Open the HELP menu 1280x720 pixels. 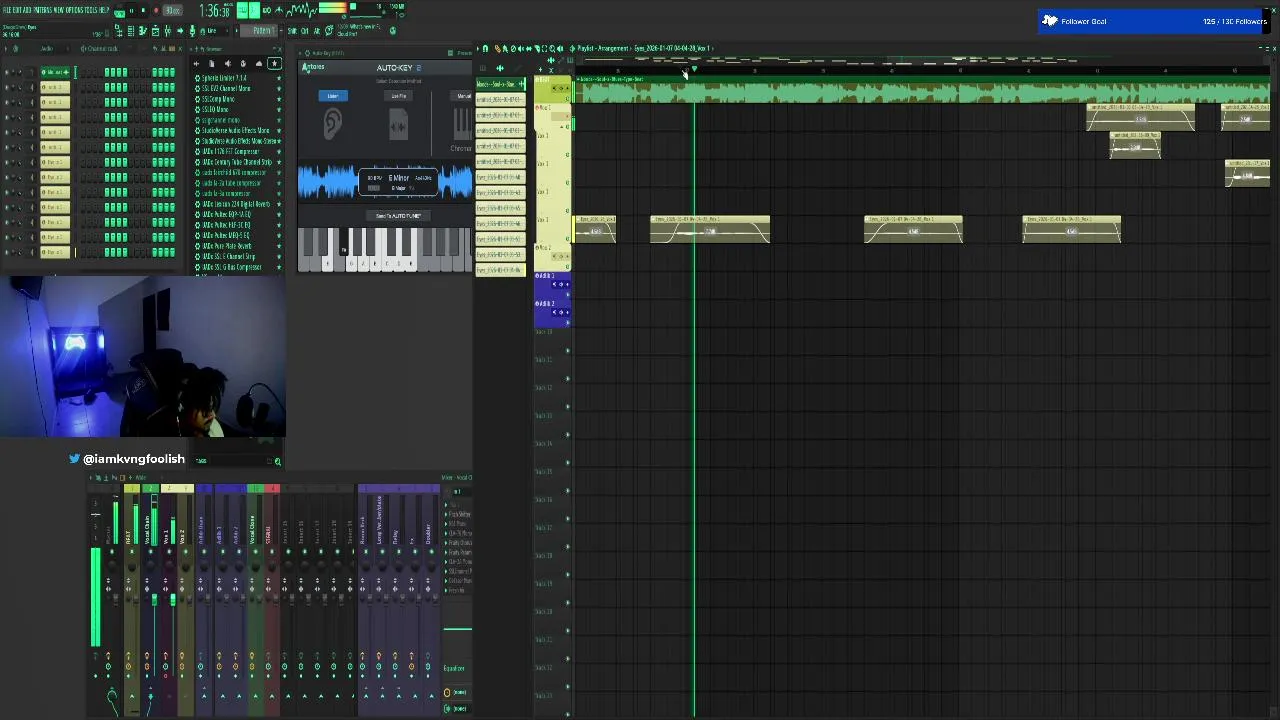click(104, 10)
